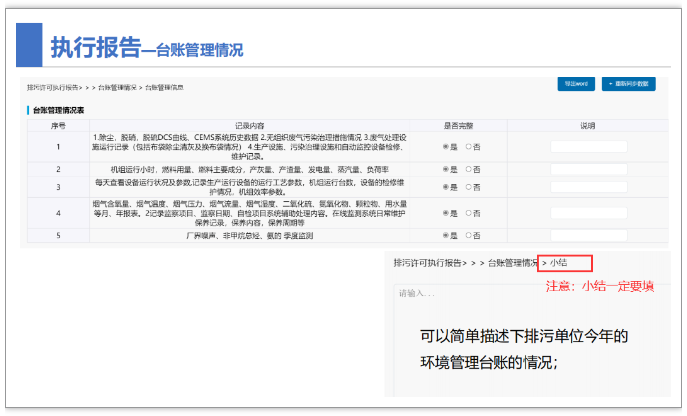This screenshot has height=416, width=687.
Task: Click row 2 content 机组运行小时、燃料用量
Action: (x=249, y=169)
